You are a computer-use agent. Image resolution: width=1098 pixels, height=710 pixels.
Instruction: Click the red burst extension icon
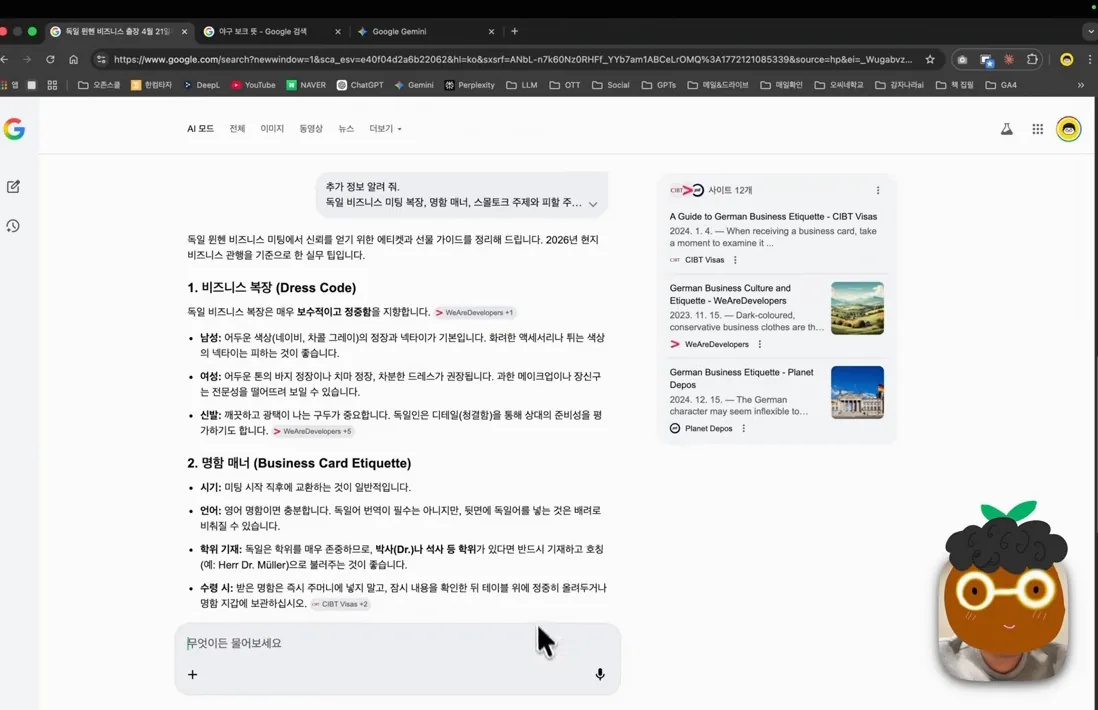(1009, 60)
